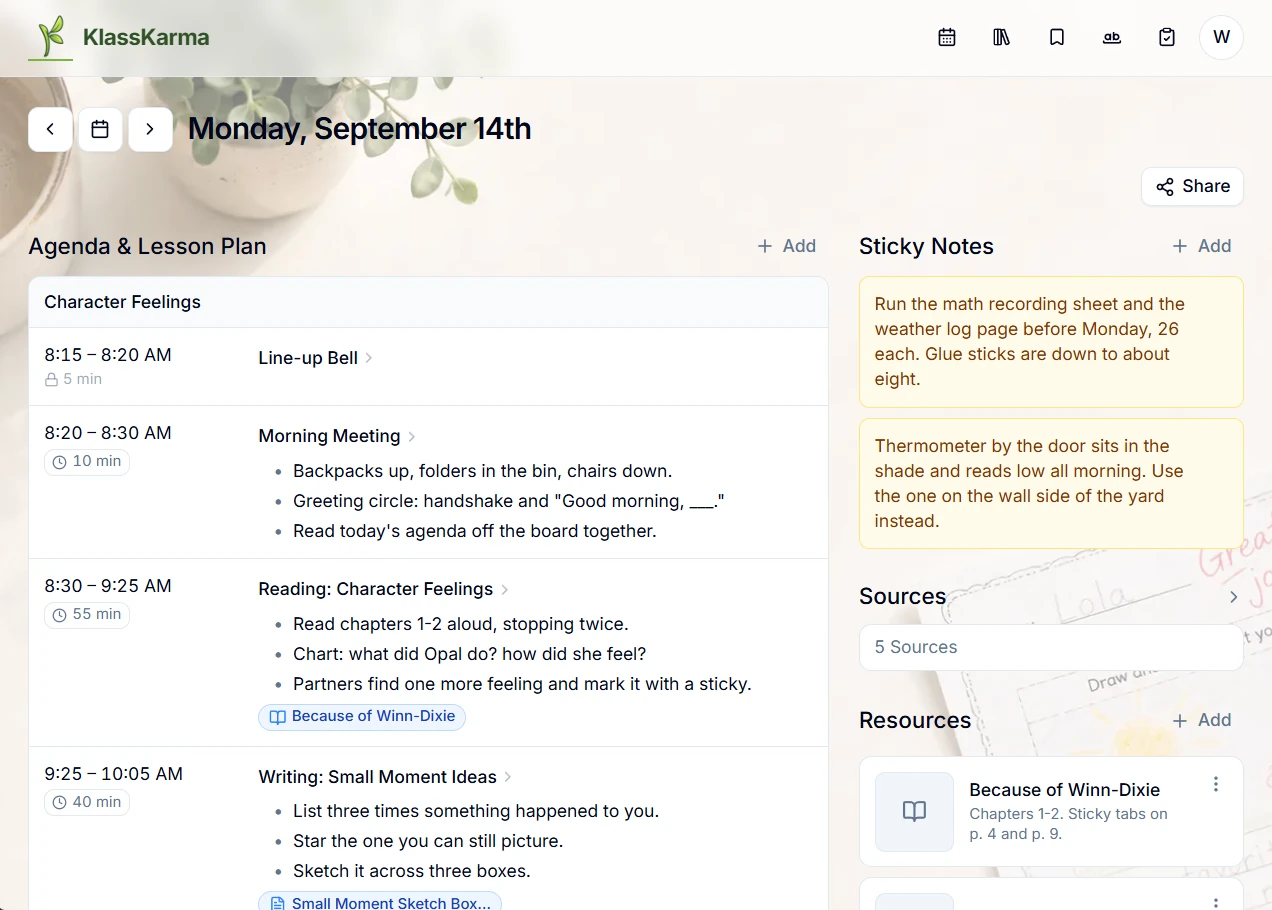The width and height of the screenshot is (1272, 910).
Task: Open the math recording sheet sticky note
Action: pyautogui.click(x=1051, y=342)
